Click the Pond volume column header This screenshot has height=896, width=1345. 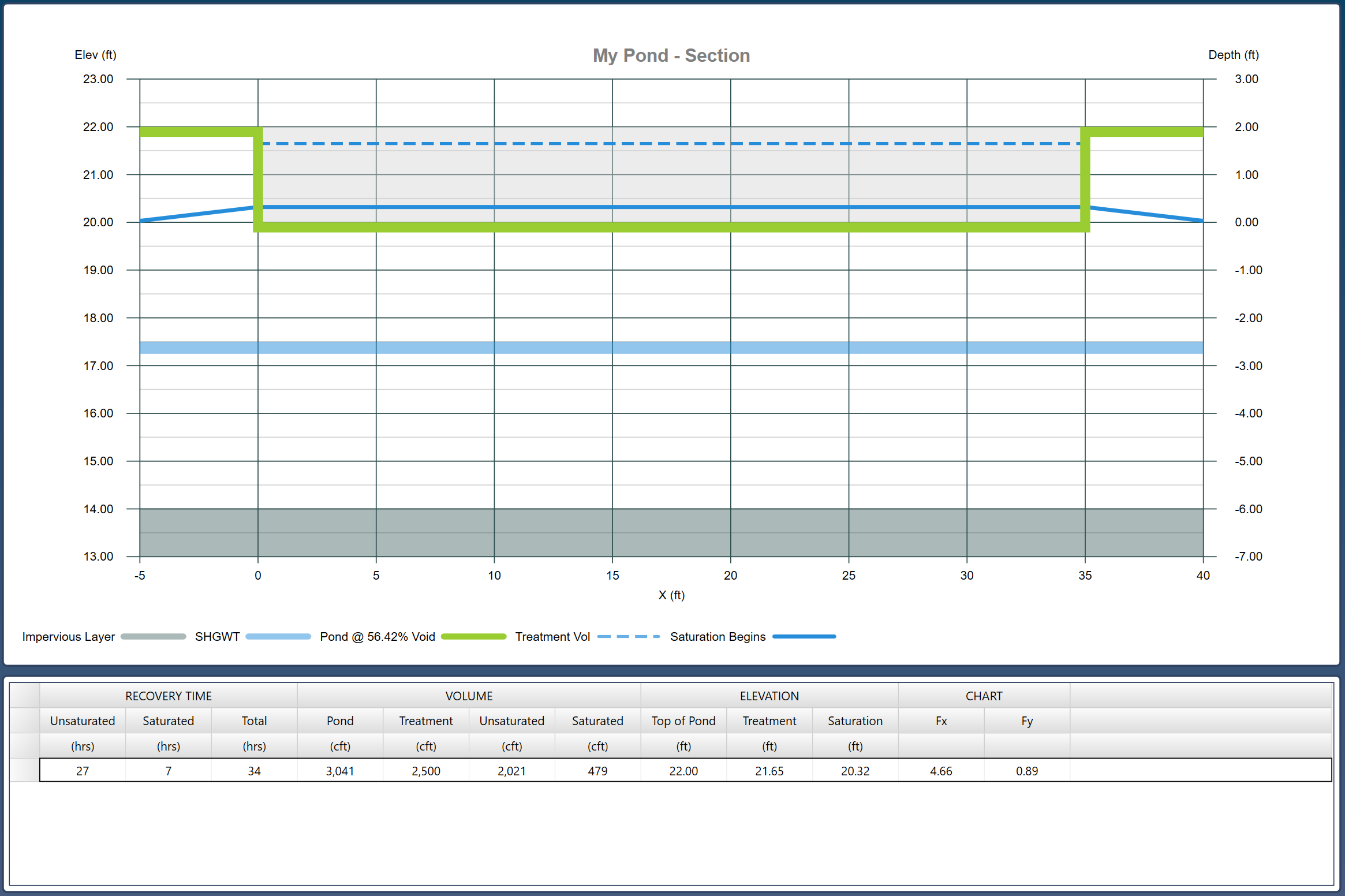pos(340,720)
